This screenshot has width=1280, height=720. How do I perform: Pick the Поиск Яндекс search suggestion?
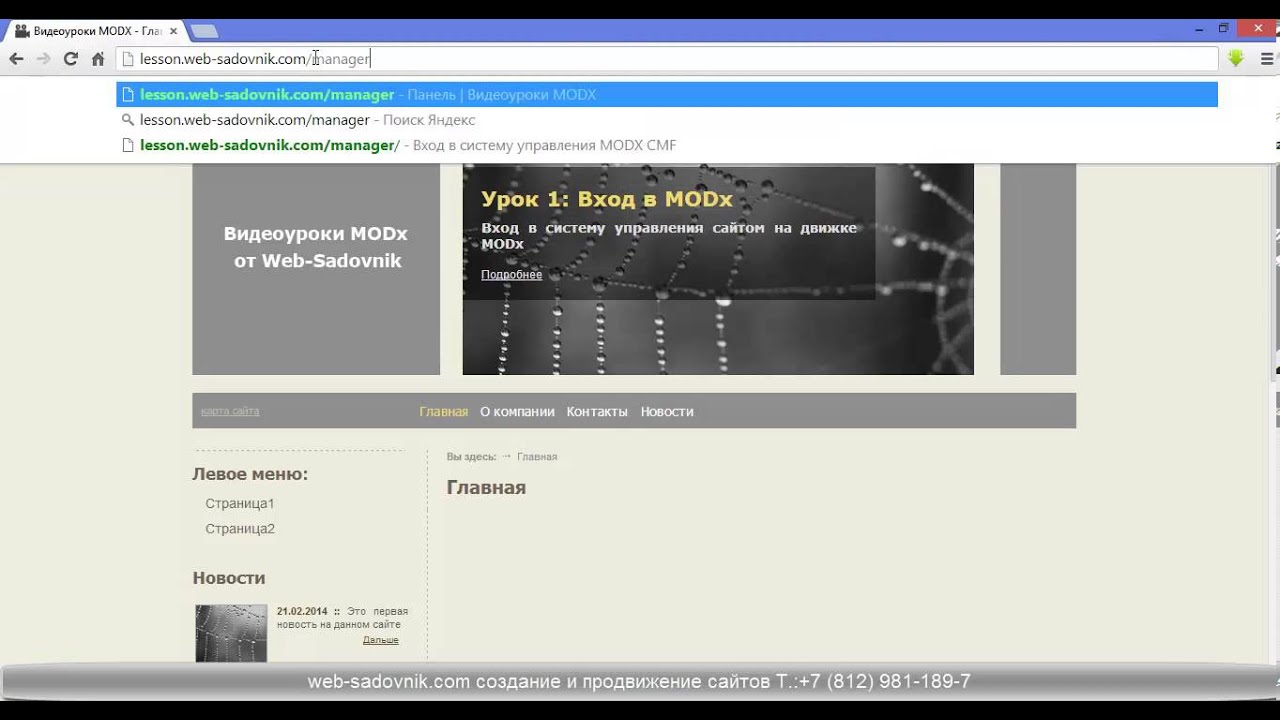[667, 120]
